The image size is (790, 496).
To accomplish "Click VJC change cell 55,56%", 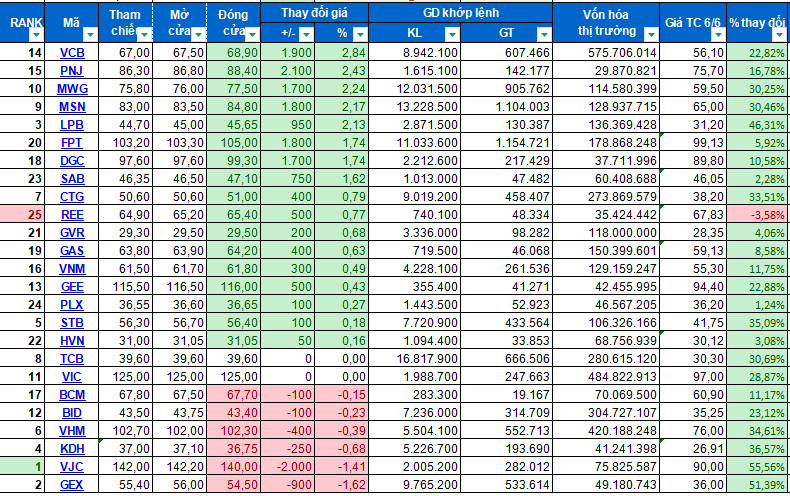I will pos(756,467).
